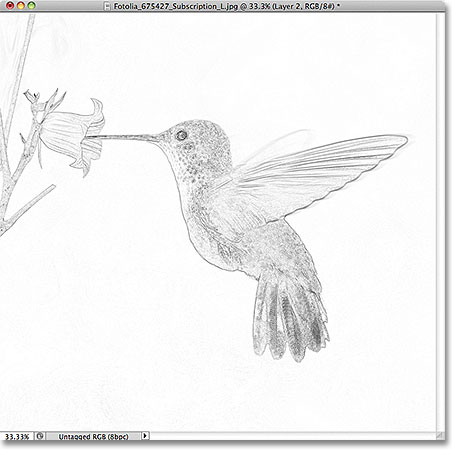
Task: Click the green zoom window button
Action: (x=31, y=5)
